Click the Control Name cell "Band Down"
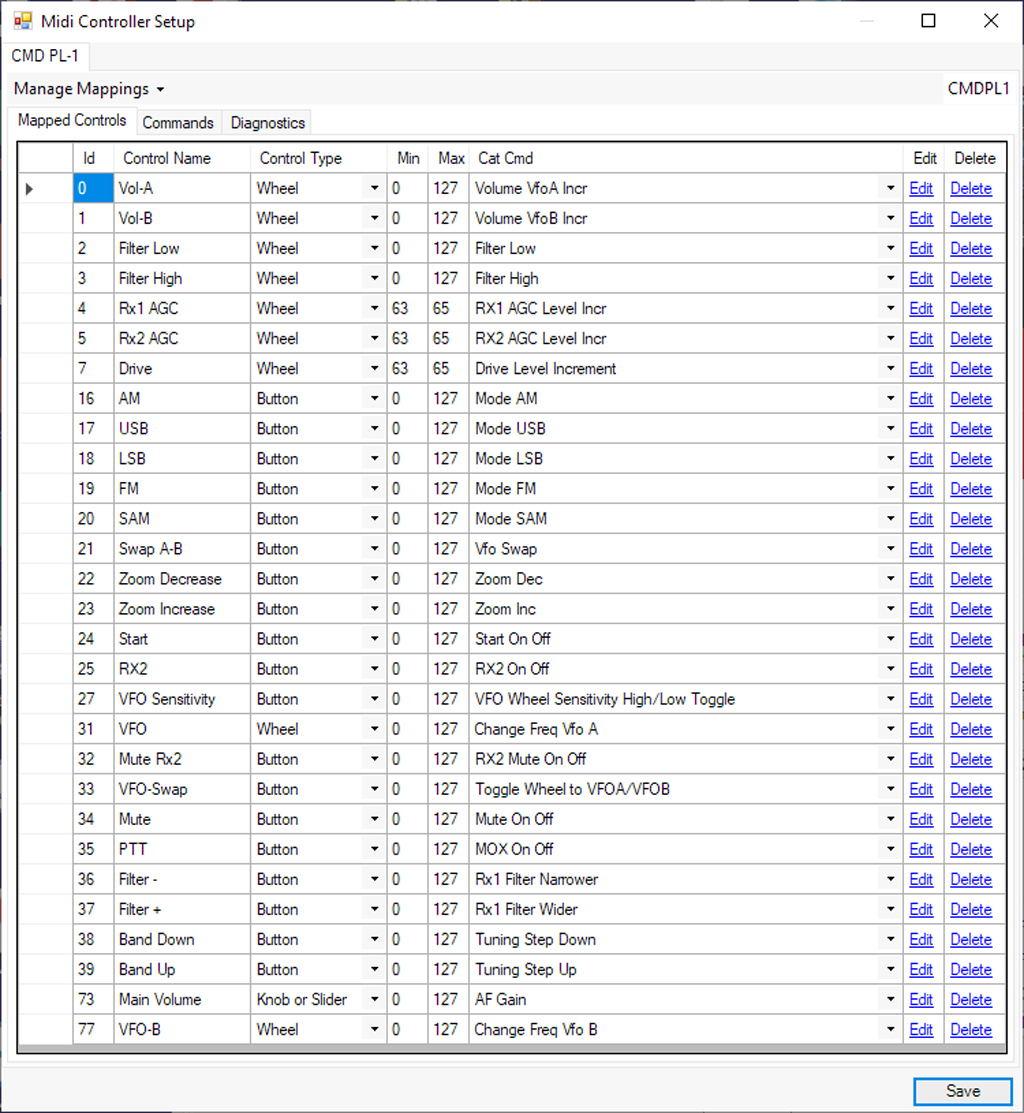Screen dimensions: 1024x1113 182,940
